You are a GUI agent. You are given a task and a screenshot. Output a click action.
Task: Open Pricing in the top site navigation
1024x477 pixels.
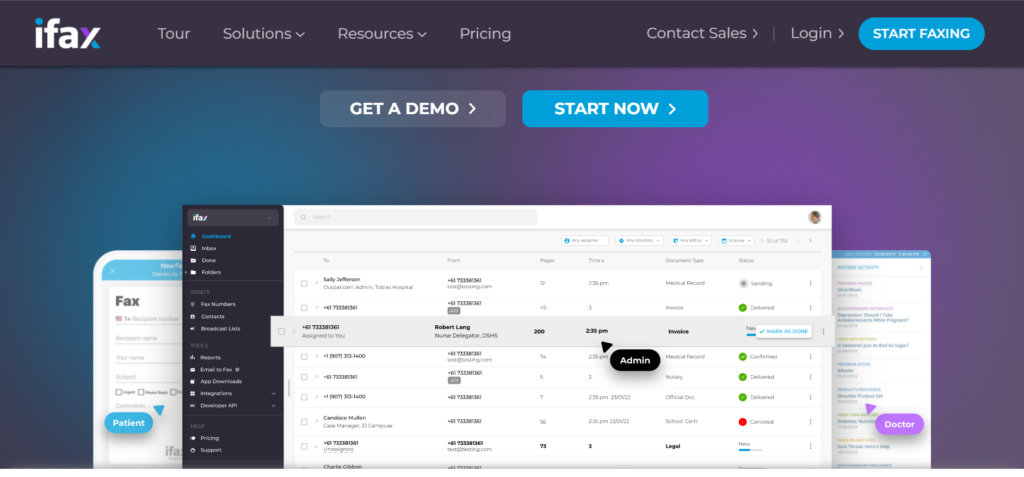click(485, 33)
